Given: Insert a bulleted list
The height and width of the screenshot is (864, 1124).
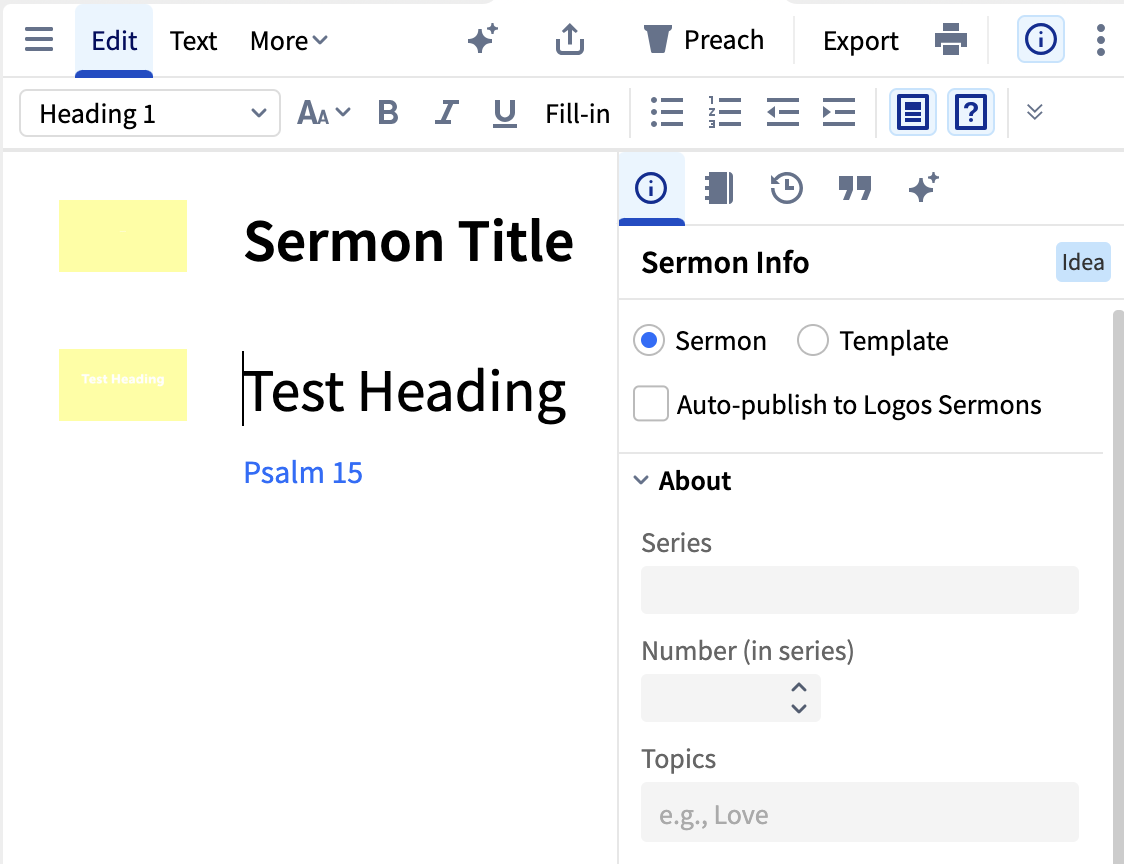Looking at the screenshot, I should click(666, 113).
